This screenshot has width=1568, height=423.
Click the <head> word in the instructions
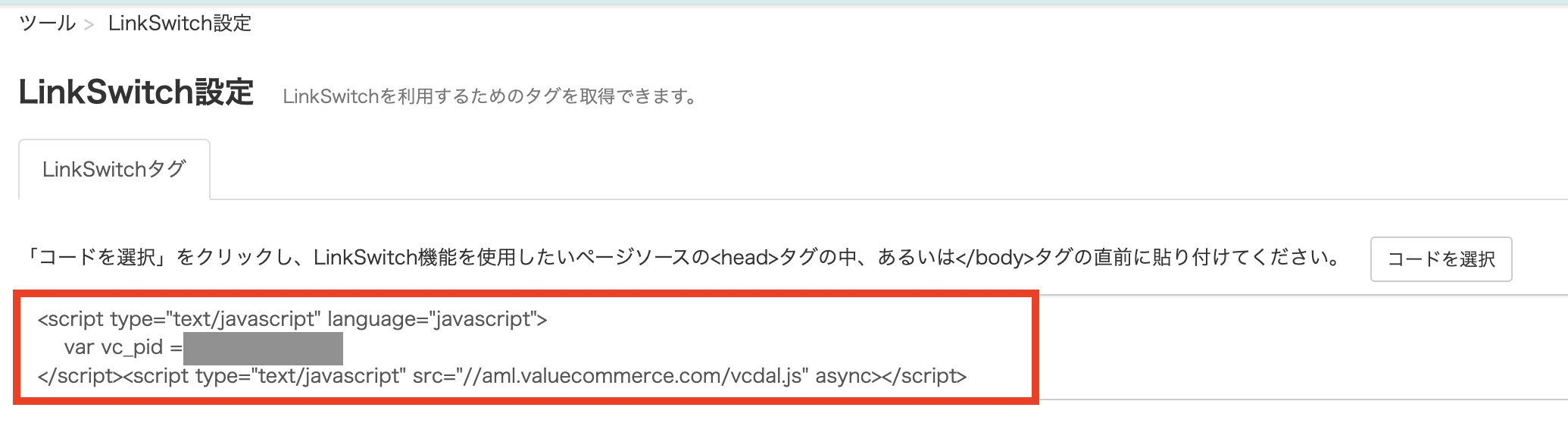point(745,258)
